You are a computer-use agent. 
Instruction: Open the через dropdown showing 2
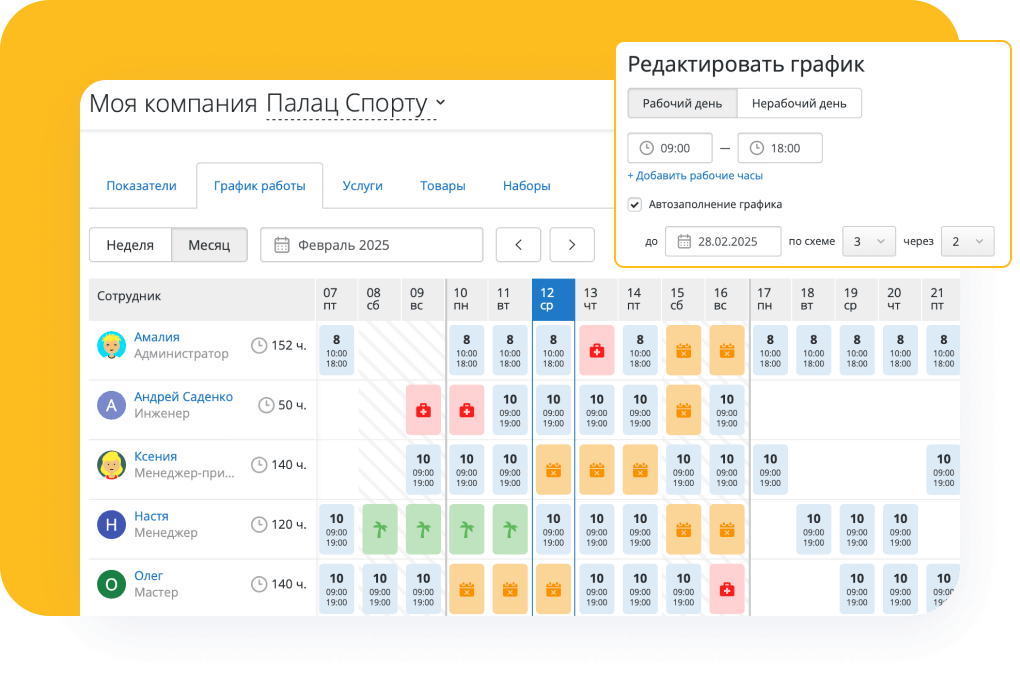coord(966,241)
